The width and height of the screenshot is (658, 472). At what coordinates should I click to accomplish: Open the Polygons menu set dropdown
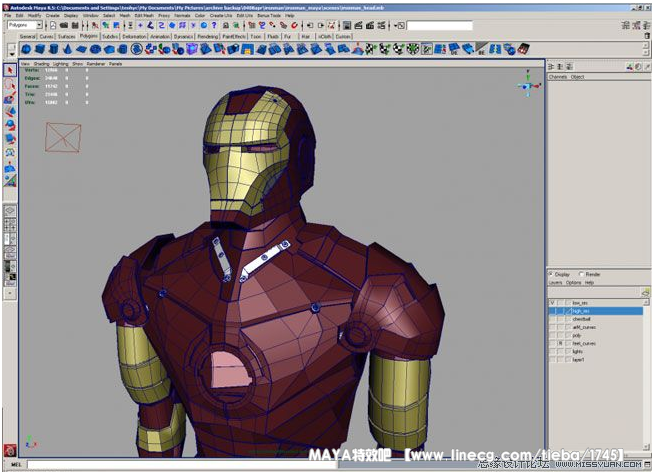[x=39, y=25]
